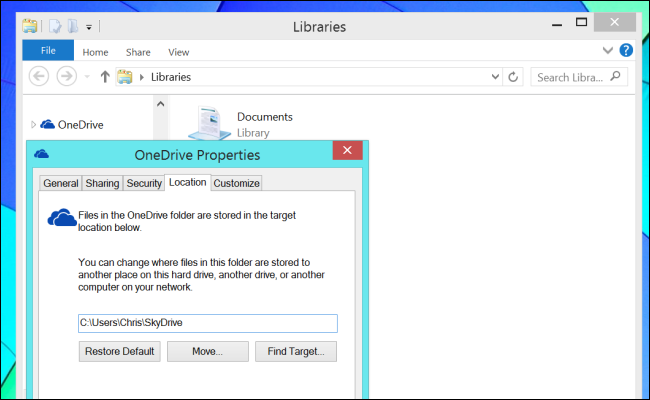
Task: Expand the OneDrive tree node arrow
Action: tap(33, 124)
